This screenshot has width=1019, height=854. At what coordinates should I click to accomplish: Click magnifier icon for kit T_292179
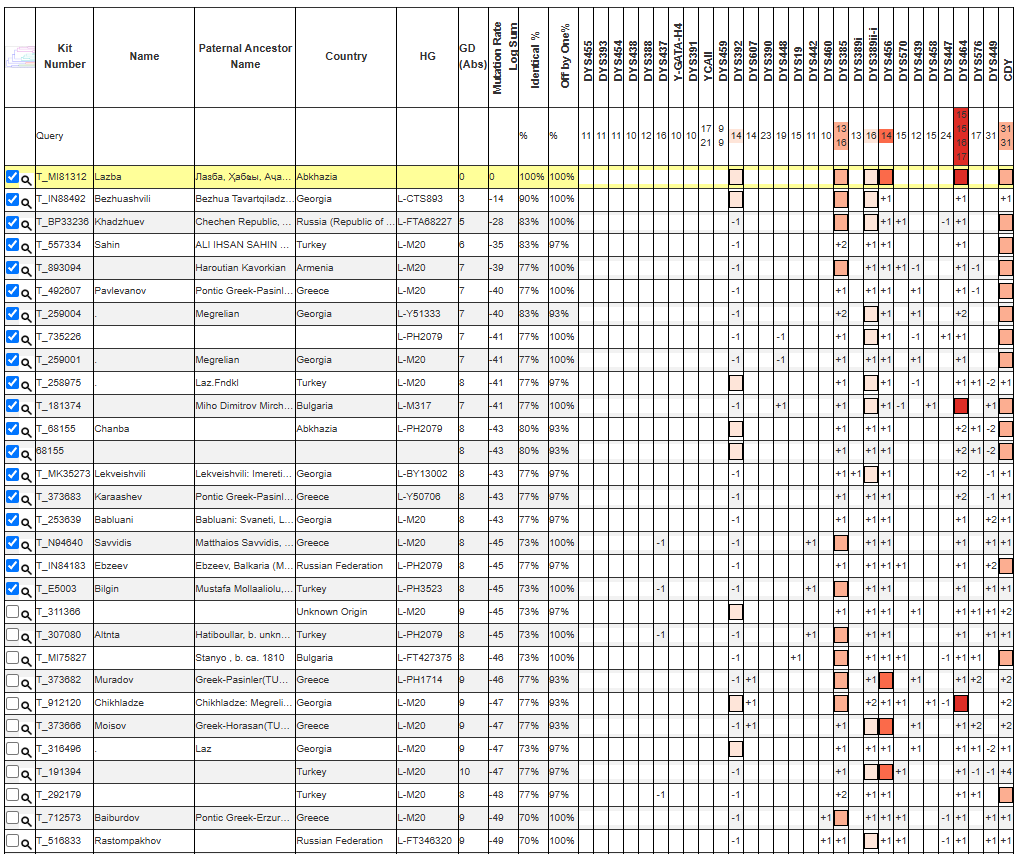(x=27, y=795)
